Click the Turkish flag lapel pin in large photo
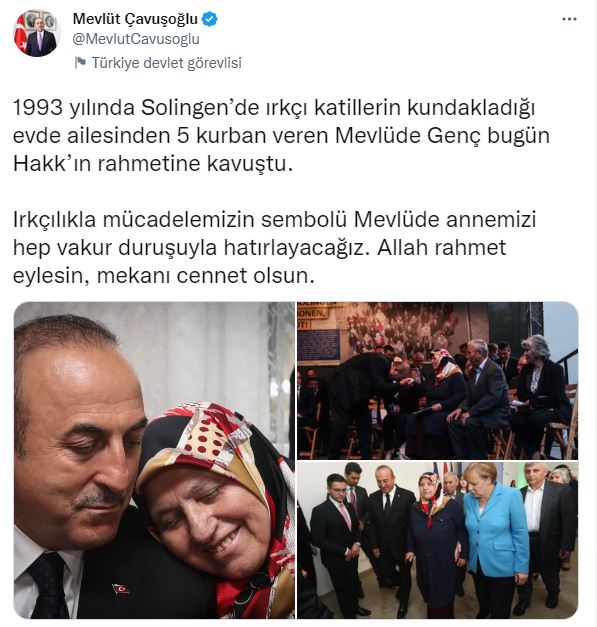 [121, 589]
